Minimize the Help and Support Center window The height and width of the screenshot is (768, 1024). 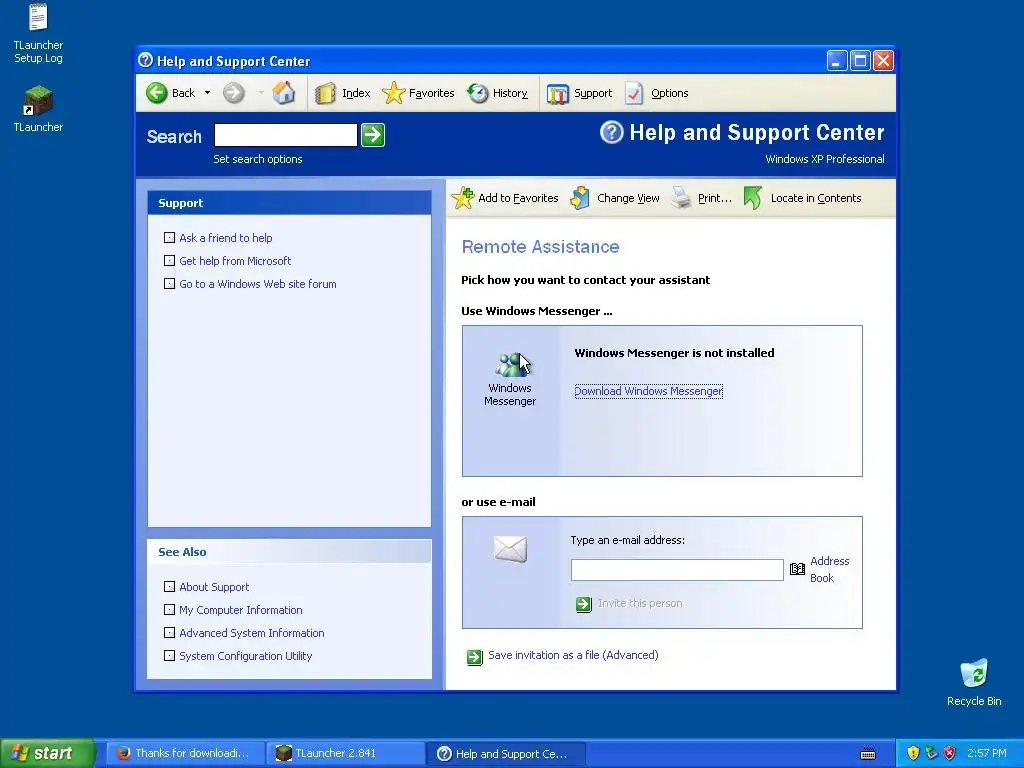(x=837, y=61)
